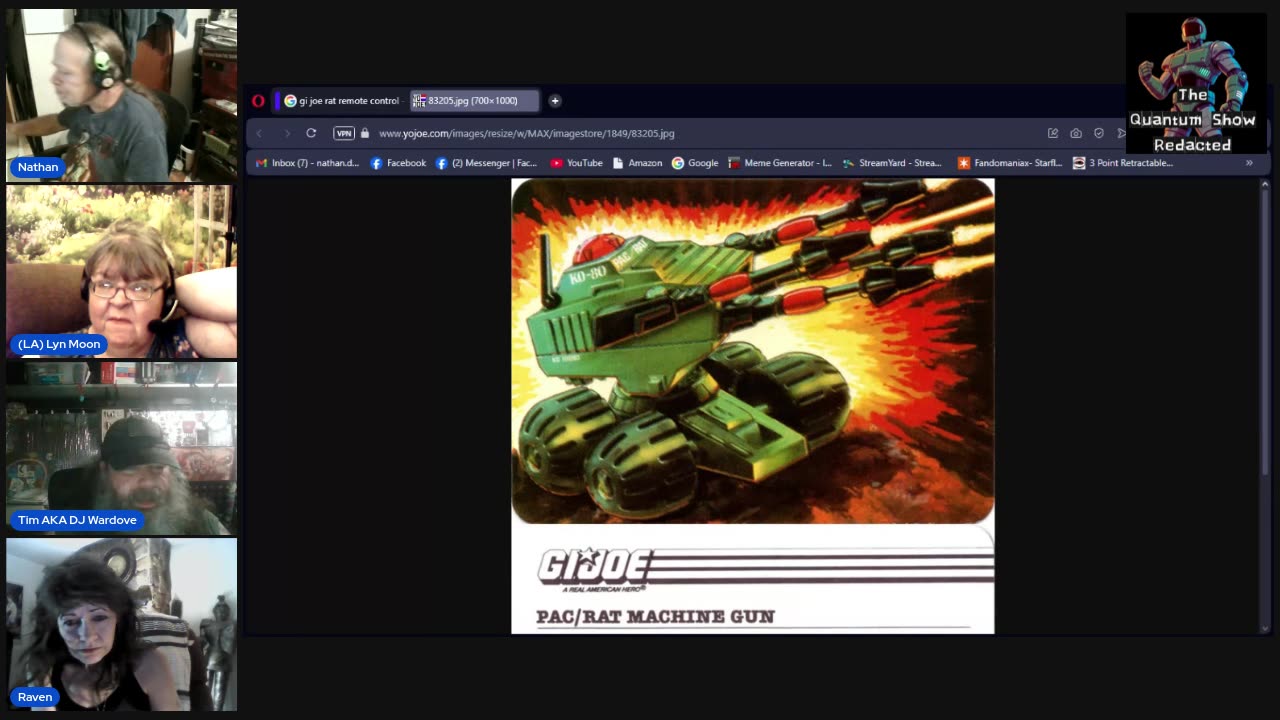The height and width of the screenshot is (720, 1280).
Task: Open the YouTube bookmark
Action: click(x=577, y=163)
